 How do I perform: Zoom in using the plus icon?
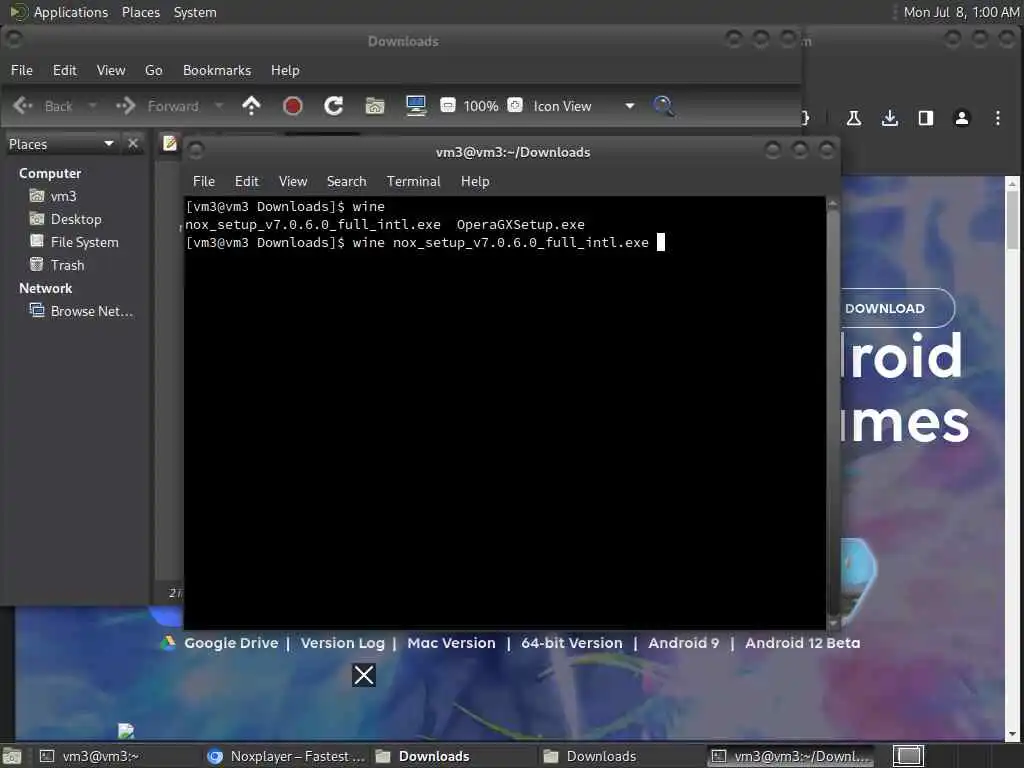pos(515,105)
